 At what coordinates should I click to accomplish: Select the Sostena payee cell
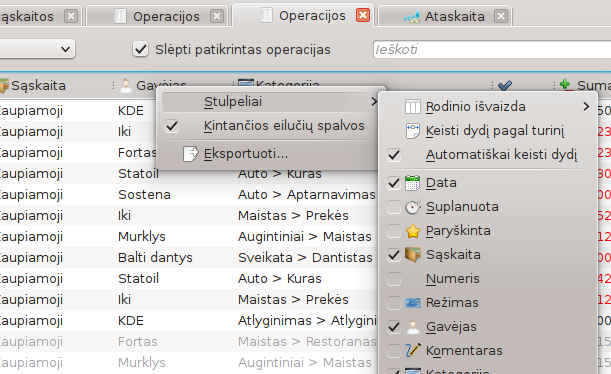tap(144, 194)
